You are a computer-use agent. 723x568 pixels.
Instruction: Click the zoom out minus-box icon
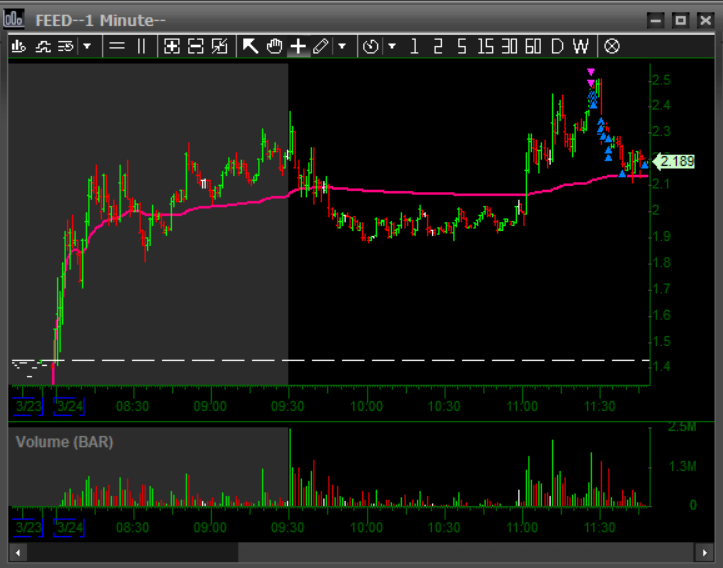point(196,47)
